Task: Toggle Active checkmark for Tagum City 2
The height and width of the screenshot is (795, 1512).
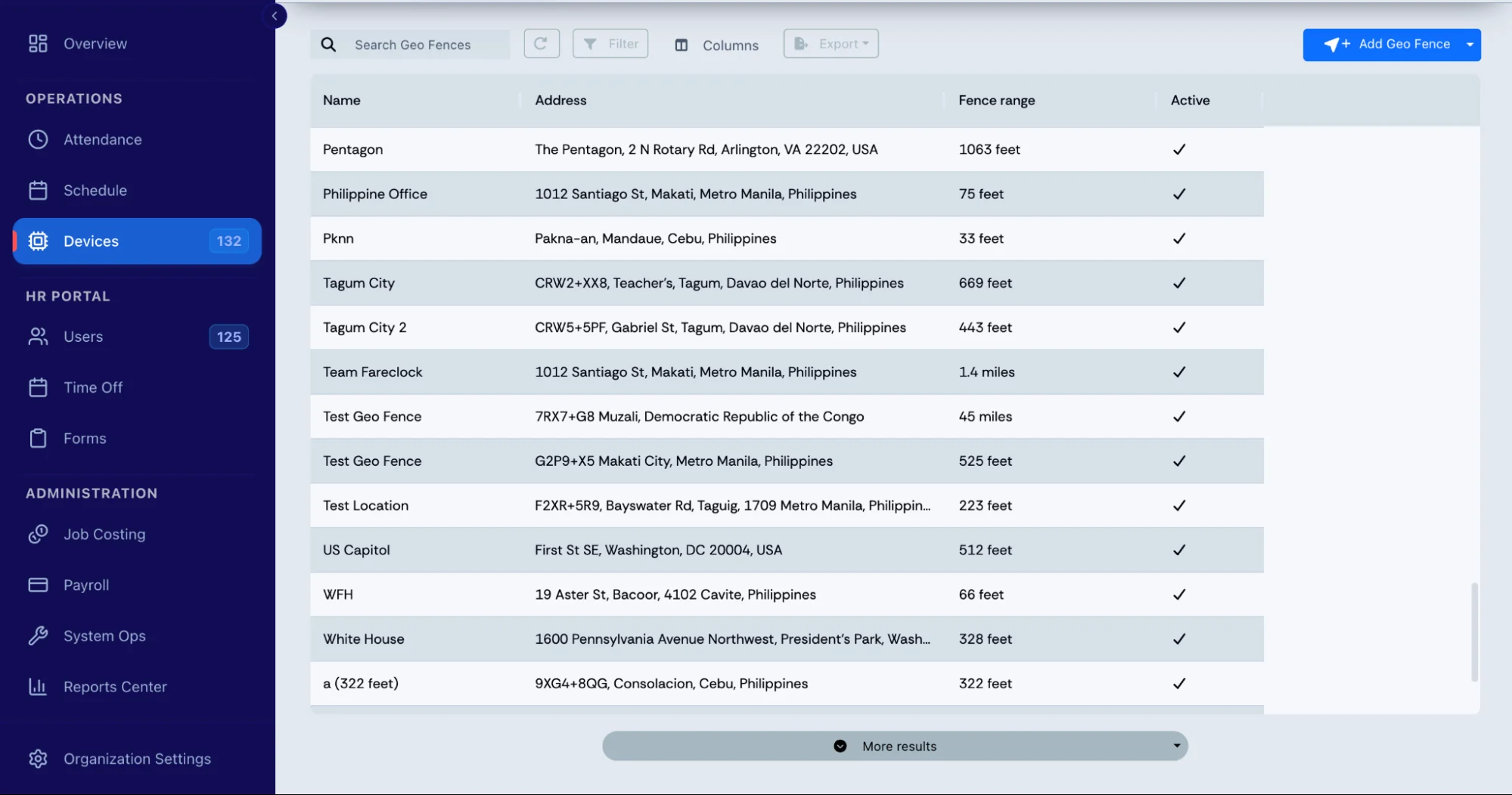Action: (x=1179, y=328)
